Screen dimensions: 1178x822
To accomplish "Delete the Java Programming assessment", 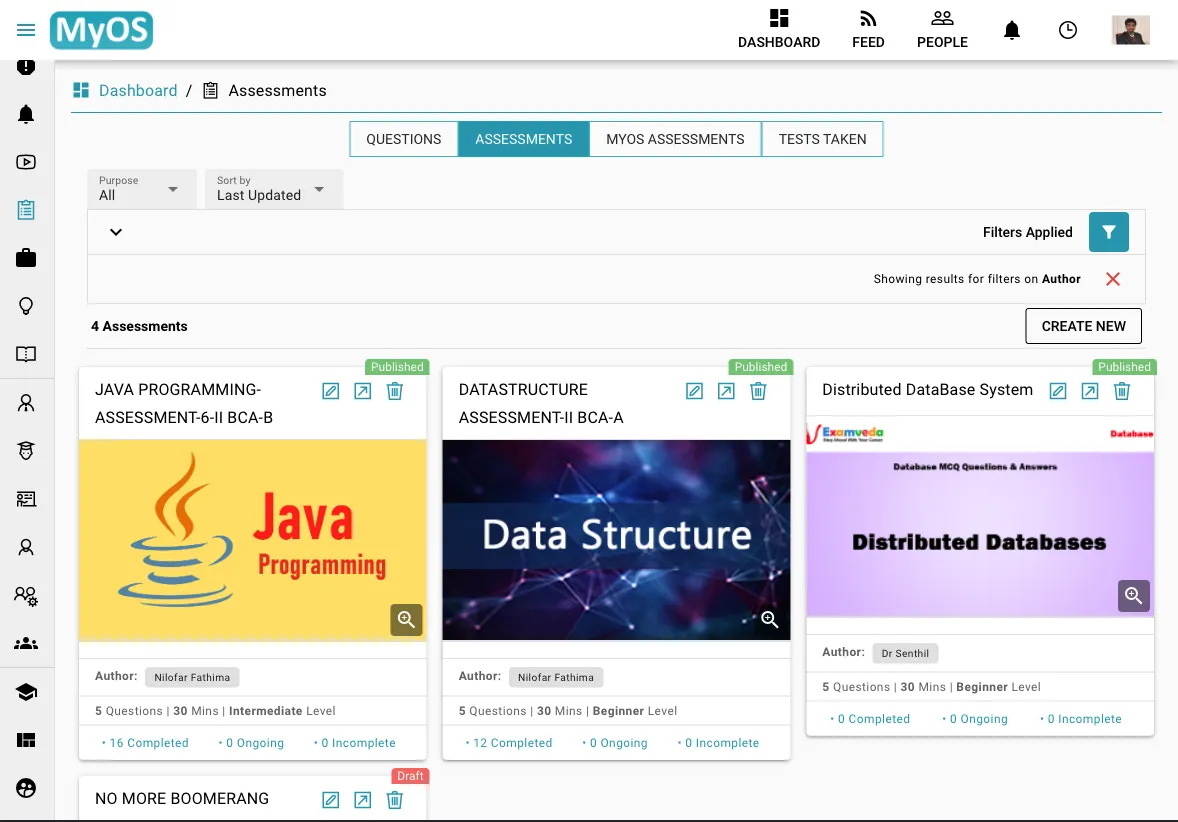I will [394, 391].
